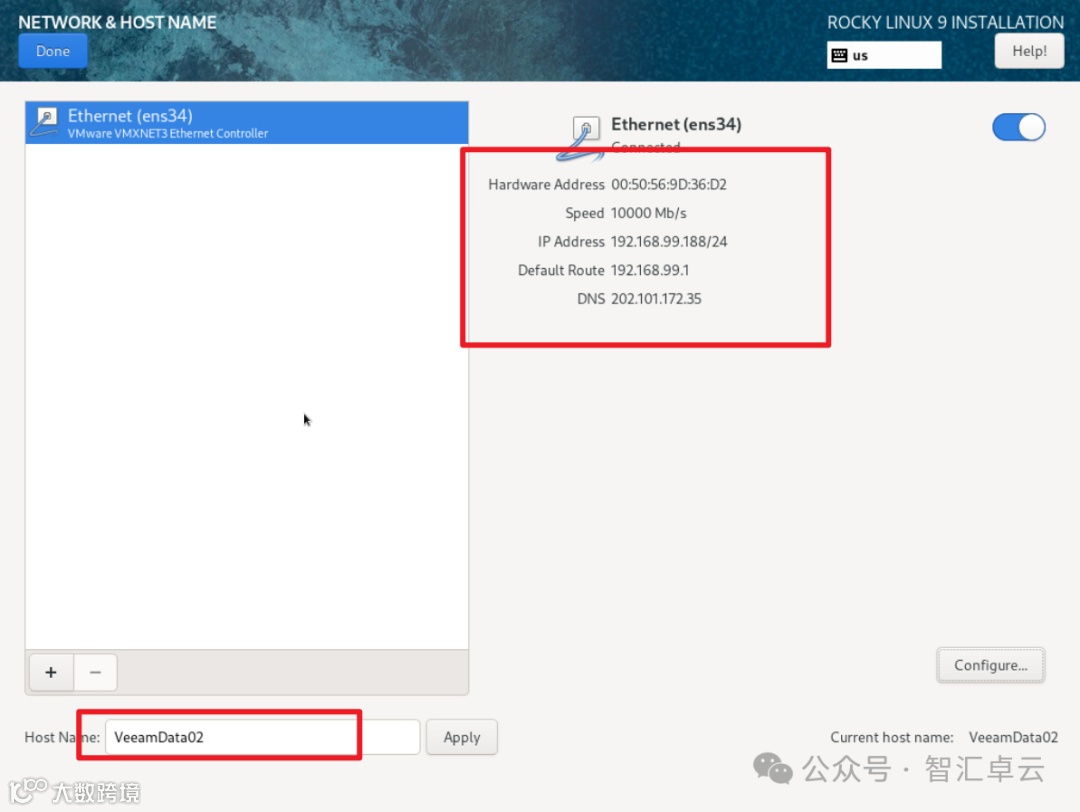
Task: Select Ethernet (ens34) in the device list
Action: click(247, 123)
